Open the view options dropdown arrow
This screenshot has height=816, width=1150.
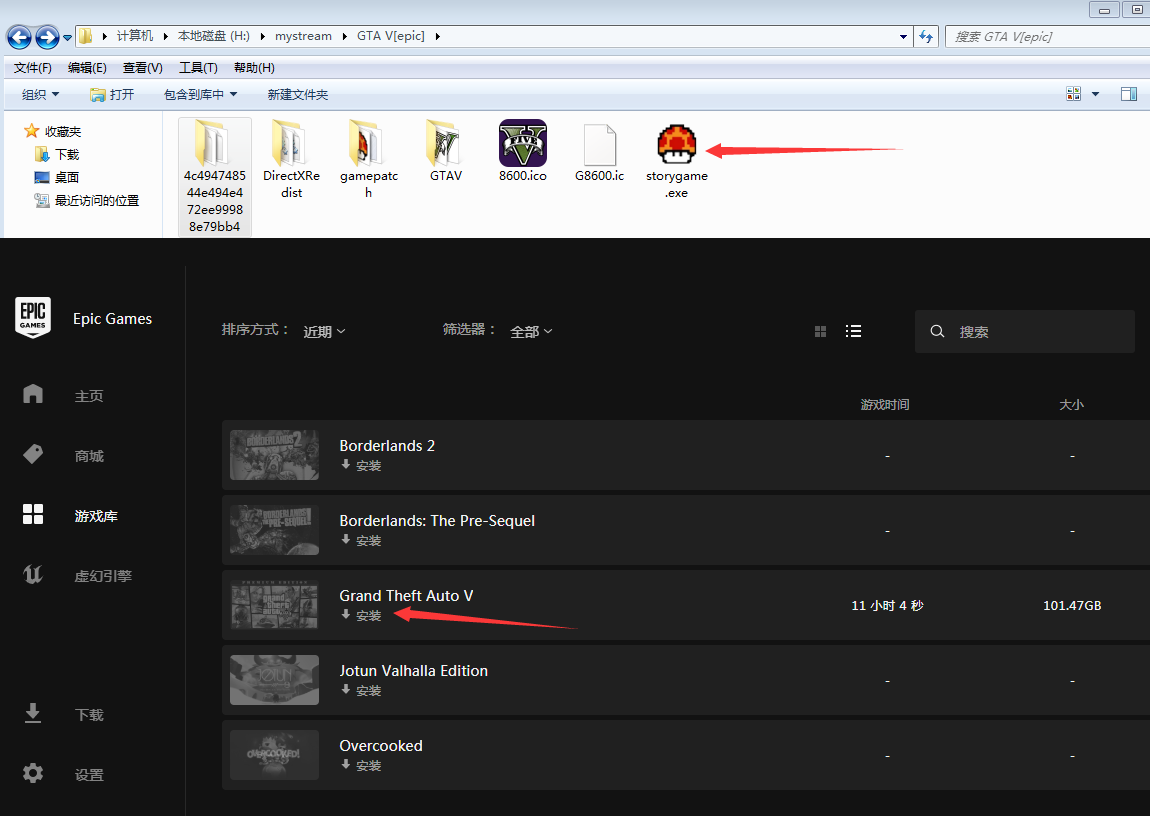(x=1096, y=94)
